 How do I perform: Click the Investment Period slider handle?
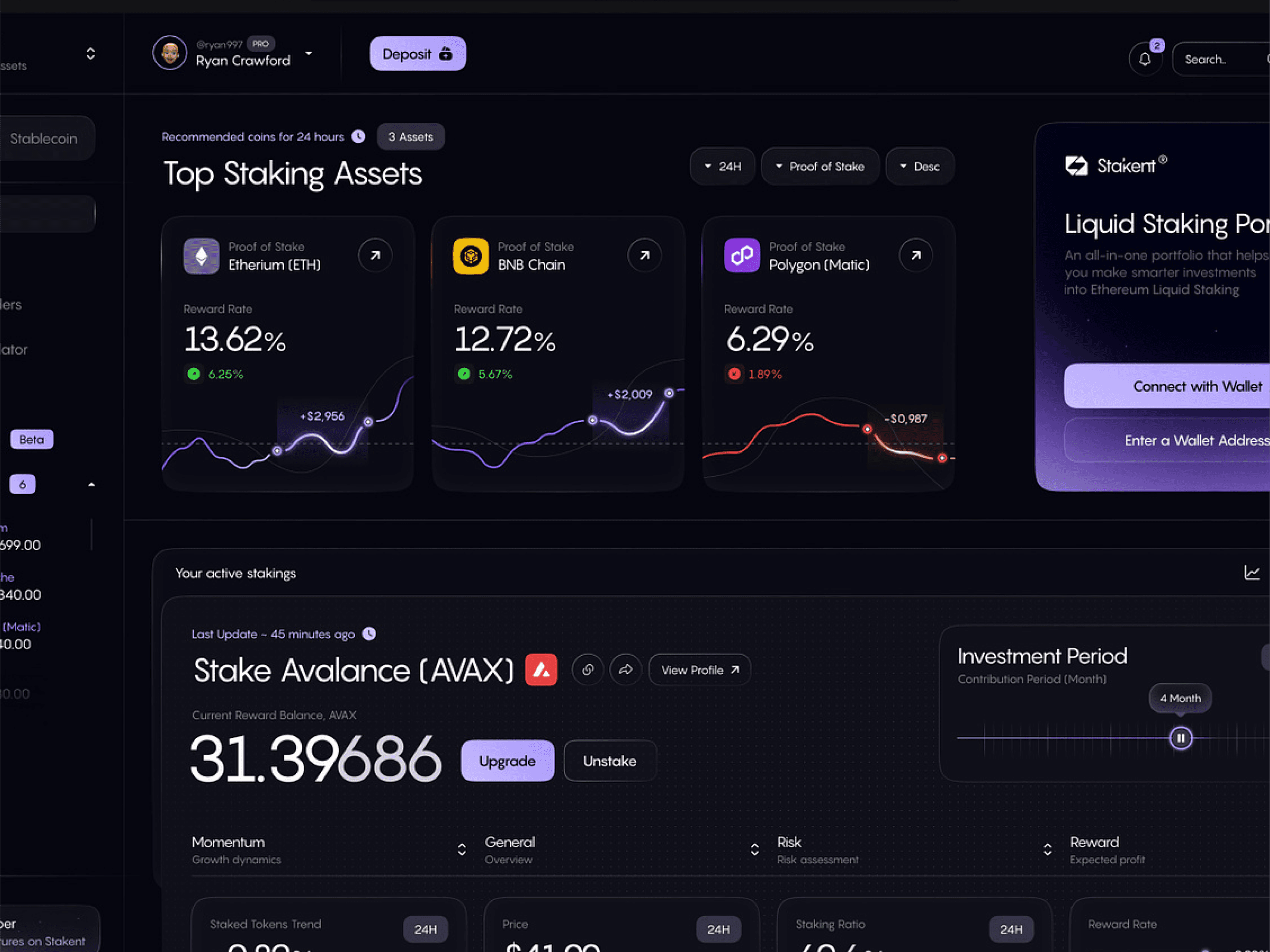1180,738
